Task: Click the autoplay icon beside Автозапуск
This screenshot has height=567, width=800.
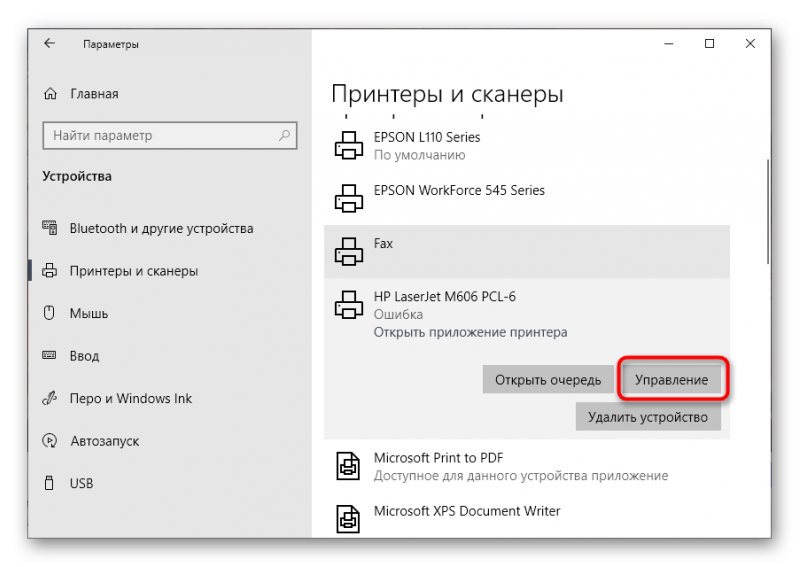Action: click(x=49, y=440)
